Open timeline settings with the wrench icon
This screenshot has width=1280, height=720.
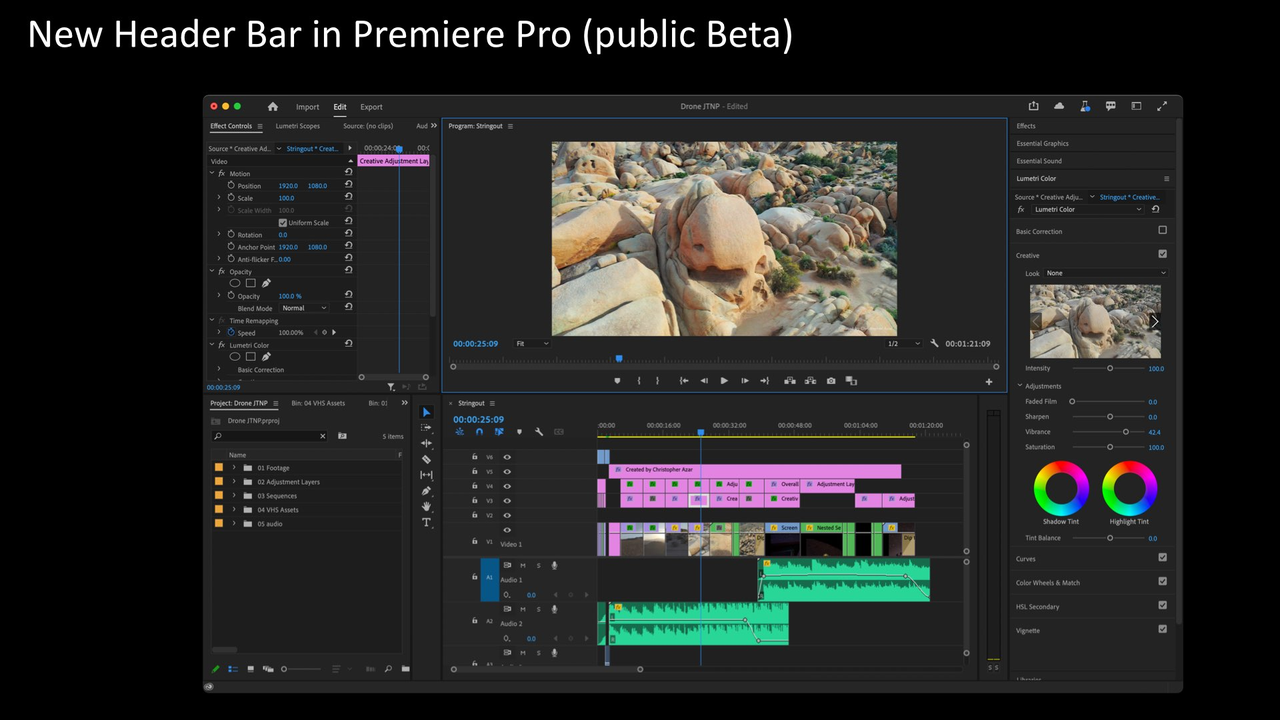pos(540,431)
